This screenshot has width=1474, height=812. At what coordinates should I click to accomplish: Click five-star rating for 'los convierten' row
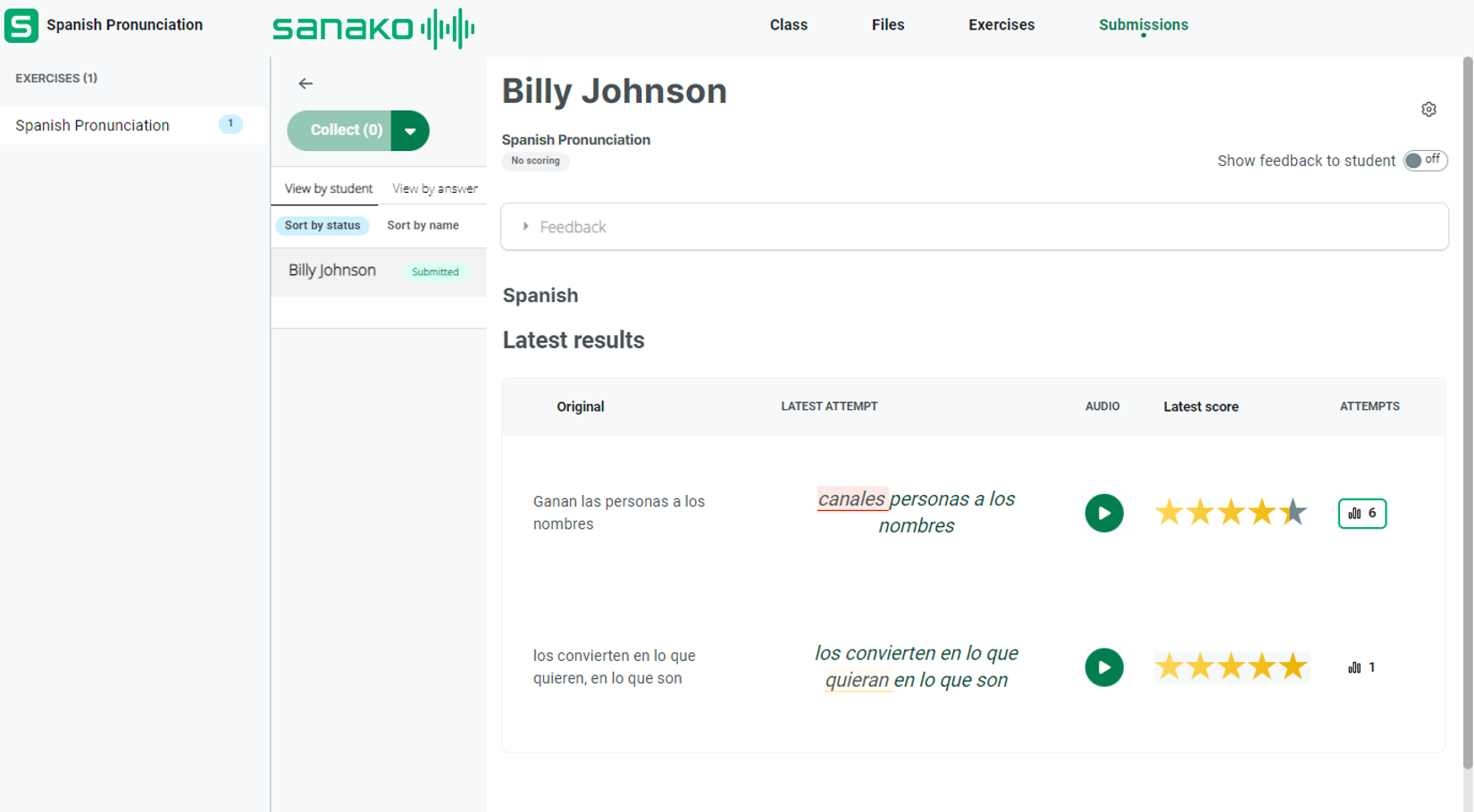coord(1230,667)
